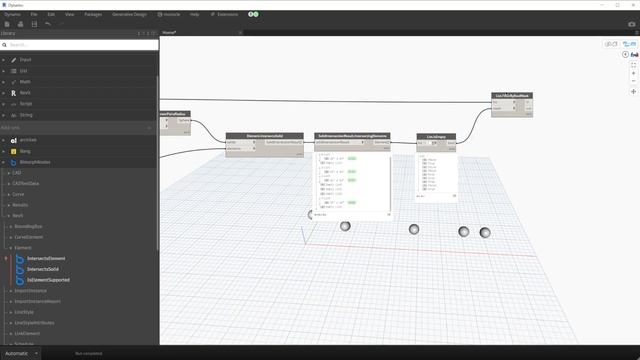The width and height of the screenshot is (640, 360).
Task: Expand the ImportInstance subcategory
Action: click(11, 291)
